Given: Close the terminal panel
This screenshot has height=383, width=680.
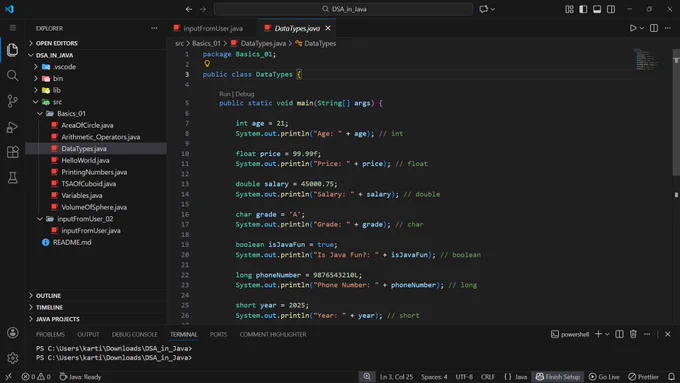Looking at the screenshot, I should [668, 334].
